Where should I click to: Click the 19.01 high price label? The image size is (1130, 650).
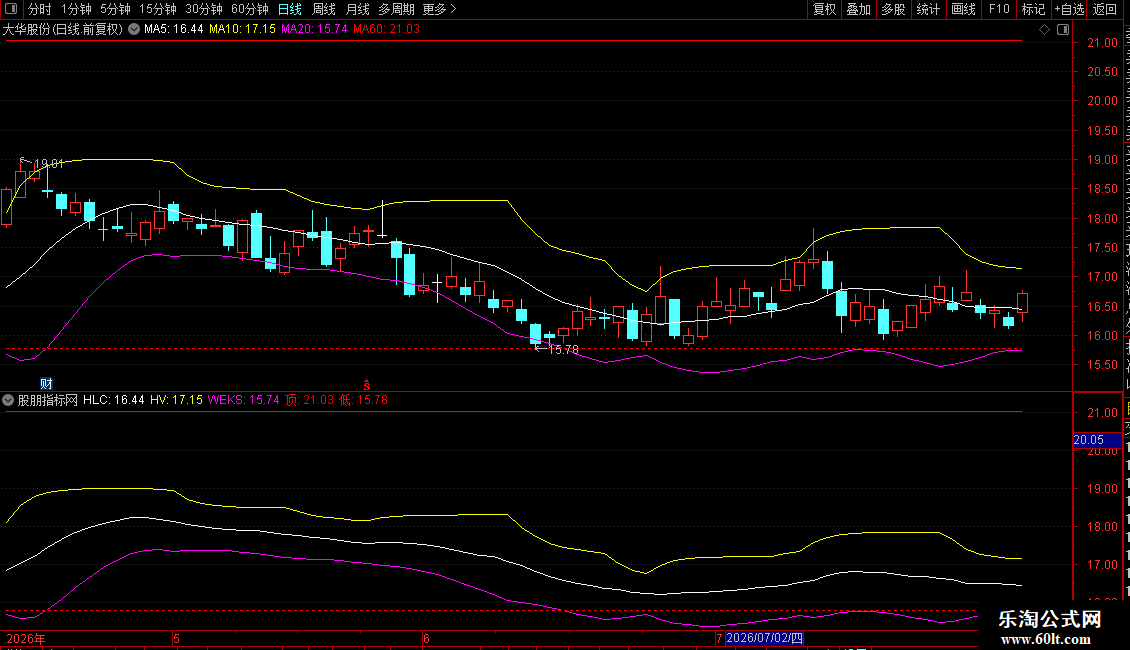click(x=49, y=164)
